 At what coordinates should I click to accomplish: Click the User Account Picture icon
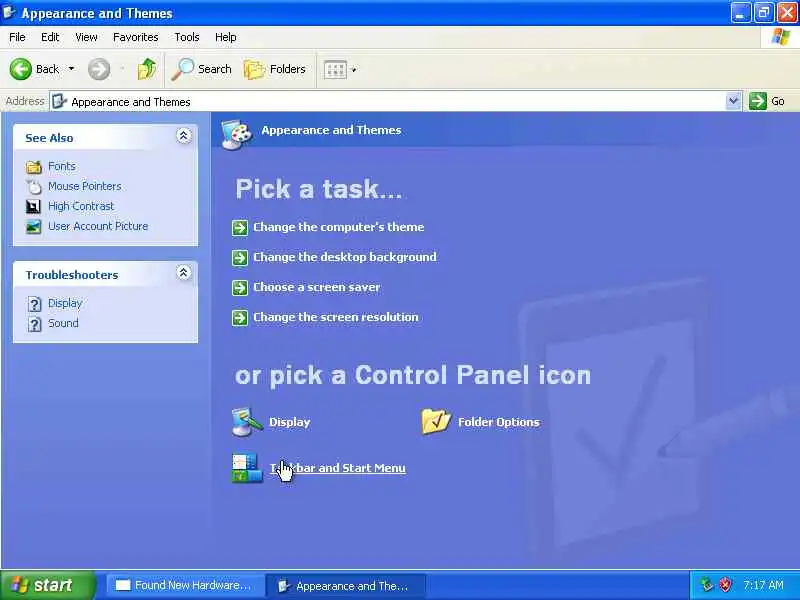coord(34,227)
